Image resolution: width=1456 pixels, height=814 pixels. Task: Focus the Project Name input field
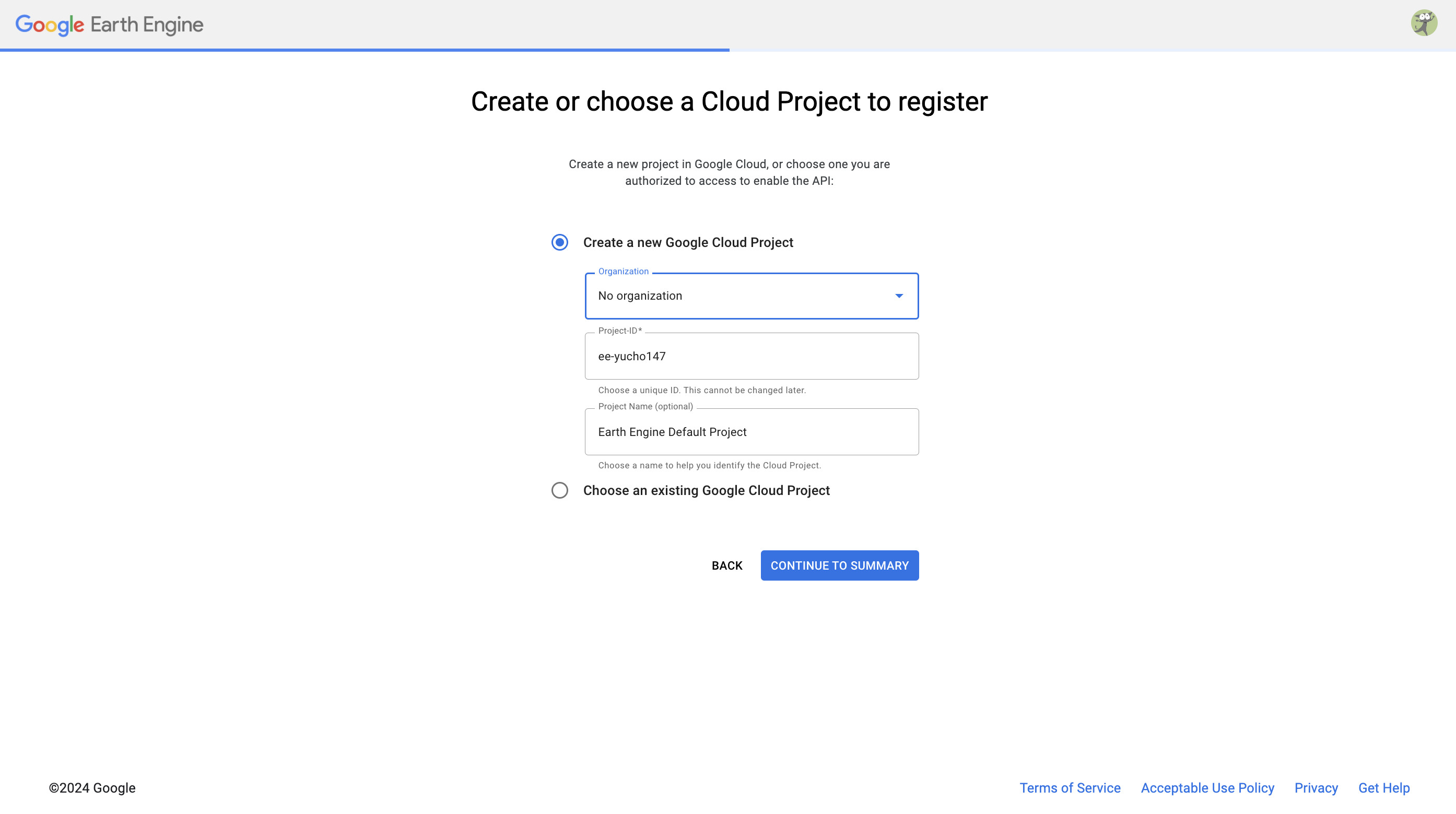click(x=752, y=432)
